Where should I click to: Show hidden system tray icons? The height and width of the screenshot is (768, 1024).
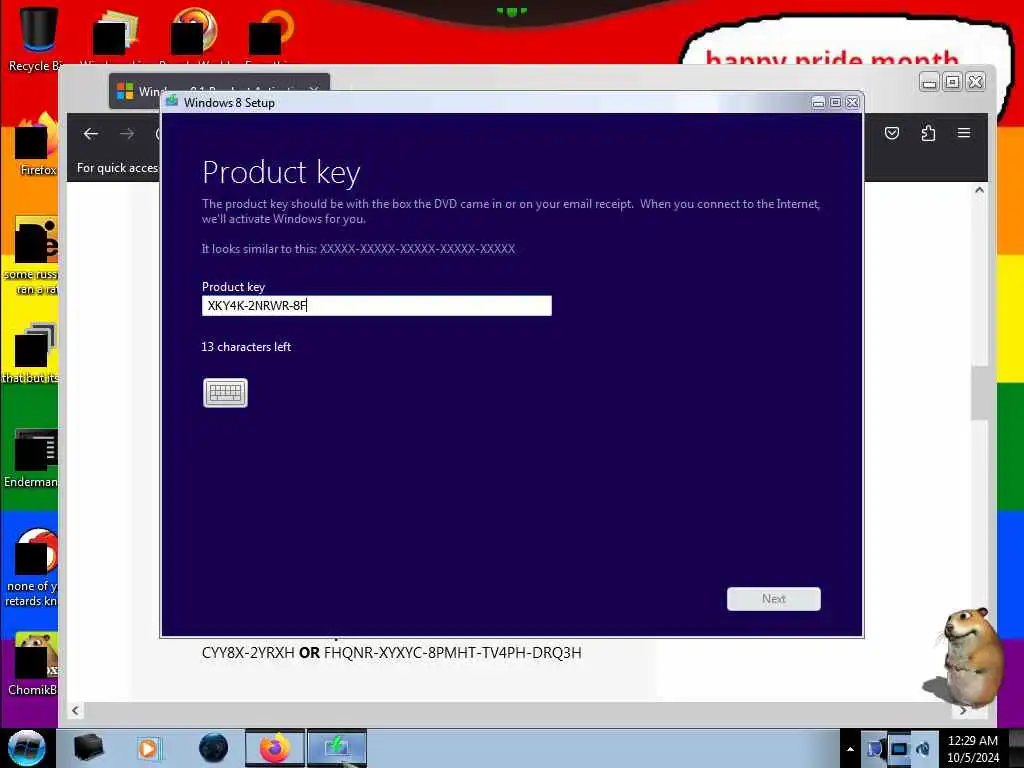click(850, 749)
